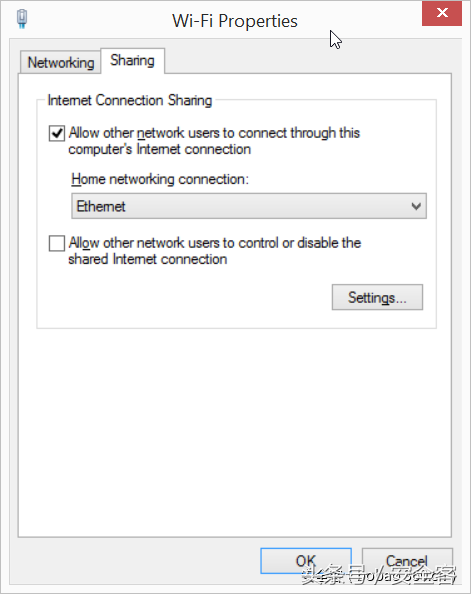Uncheck allow users to connect through this computer
Viewport: 471px width, 594px height.
tap(57, 133)
